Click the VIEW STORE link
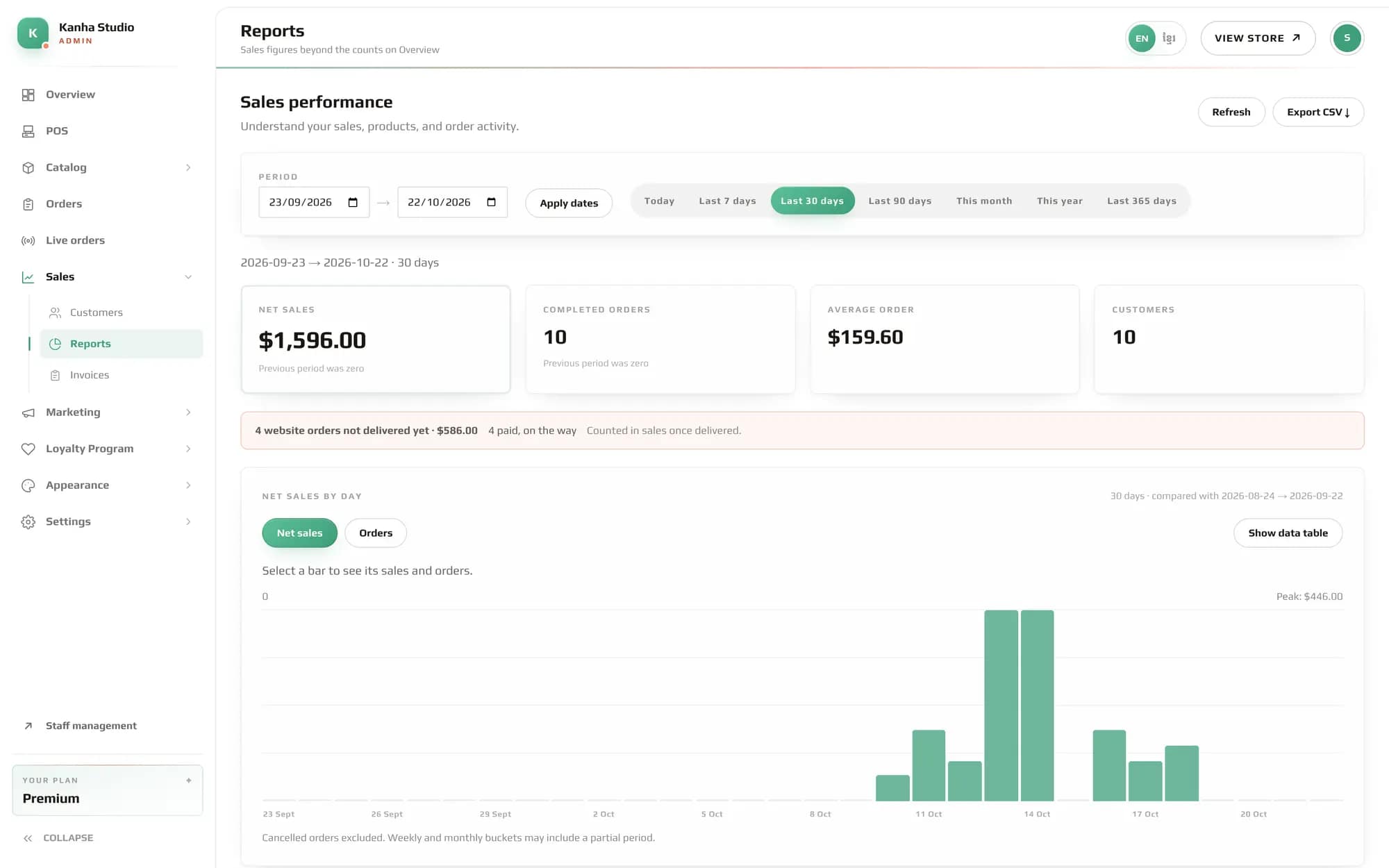The width and height of the screenshot is (1389, 868). click(x=1257, y=38)
